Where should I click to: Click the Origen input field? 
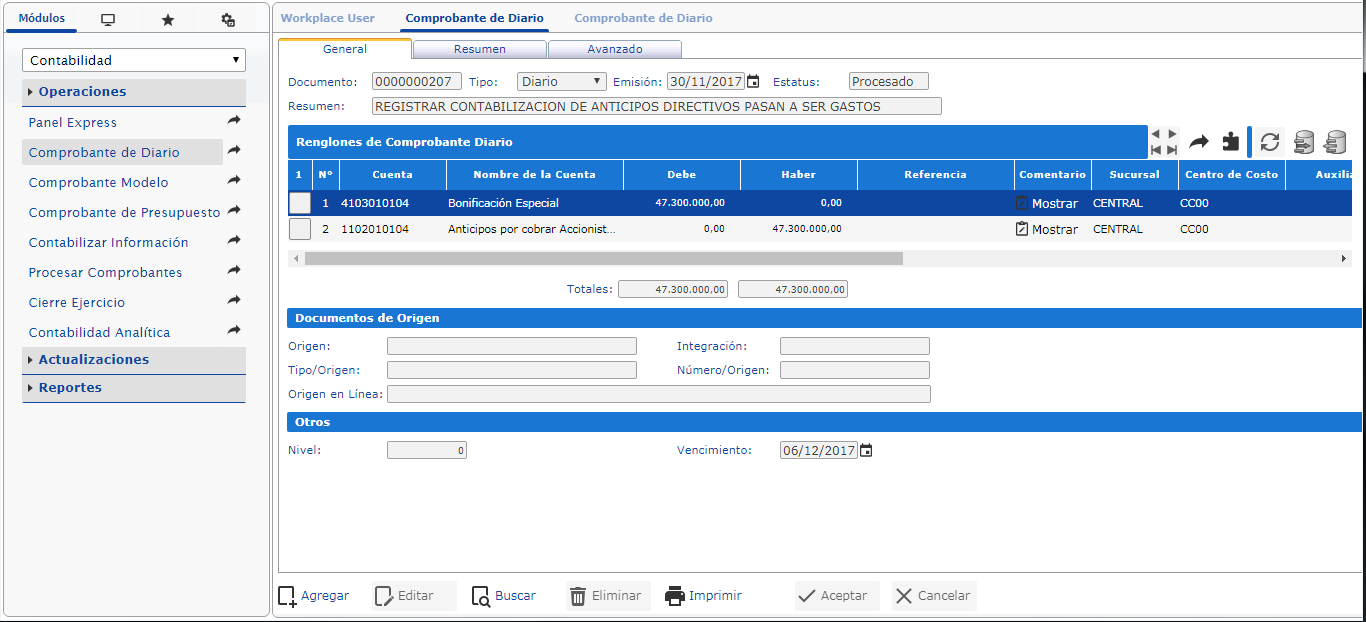click(x=512, y=346)
